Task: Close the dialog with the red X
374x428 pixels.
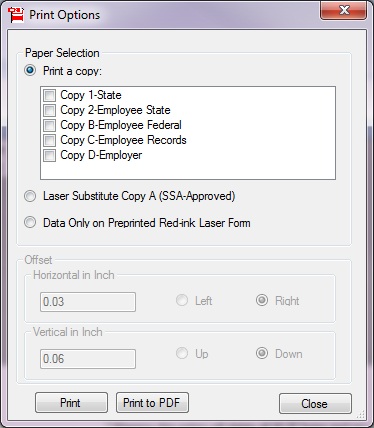Action: tap(344, 11)
